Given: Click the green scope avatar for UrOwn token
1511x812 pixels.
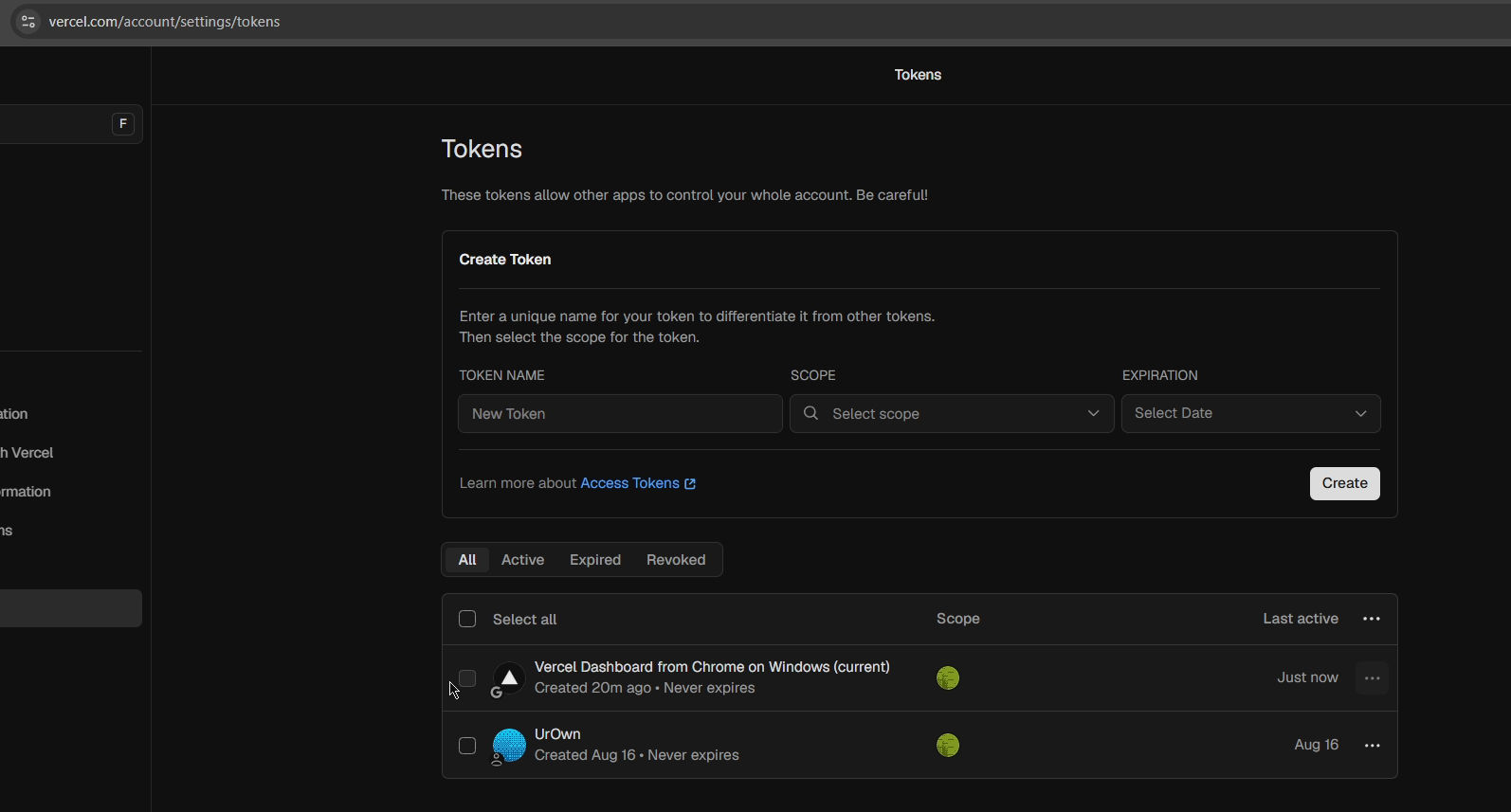Looking at the screenshot, I should (x=948, y=746).
